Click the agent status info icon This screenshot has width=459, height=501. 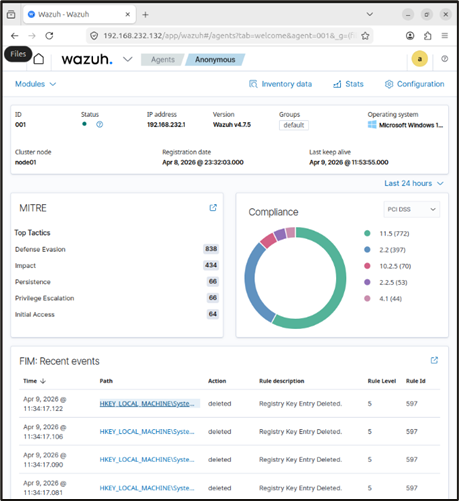99,124
